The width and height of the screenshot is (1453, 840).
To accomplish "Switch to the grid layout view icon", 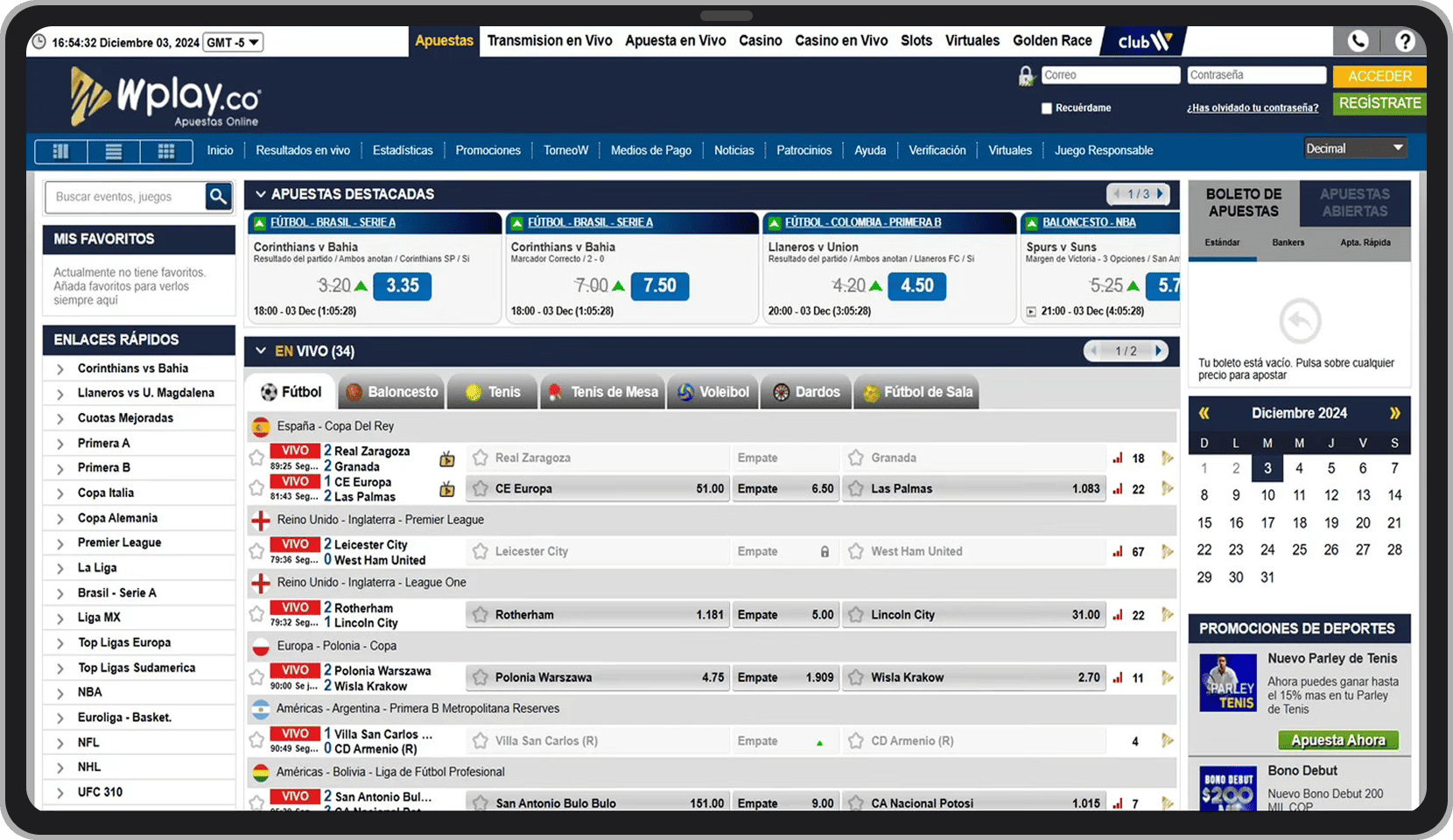I will [166, 150].
